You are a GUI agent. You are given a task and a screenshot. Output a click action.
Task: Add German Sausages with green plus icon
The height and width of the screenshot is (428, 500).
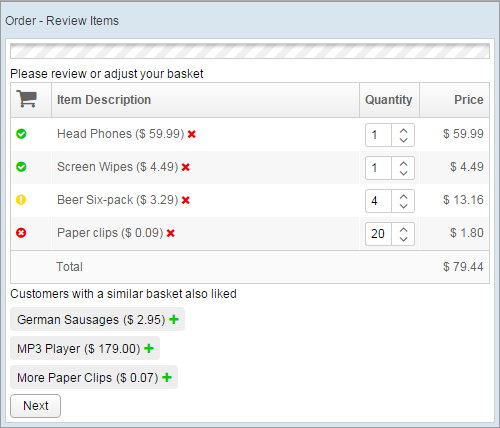pos(174,320)
